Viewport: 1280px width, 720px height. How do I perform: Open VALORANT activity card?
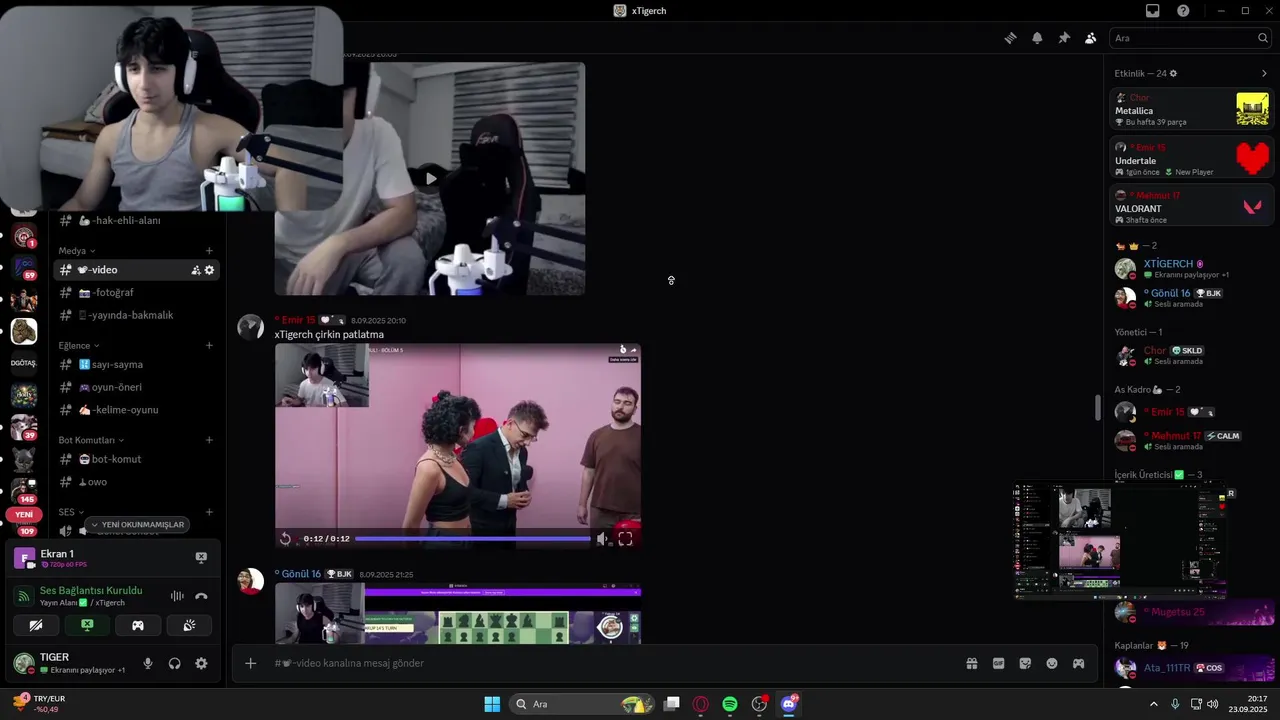pos(1191,207)
